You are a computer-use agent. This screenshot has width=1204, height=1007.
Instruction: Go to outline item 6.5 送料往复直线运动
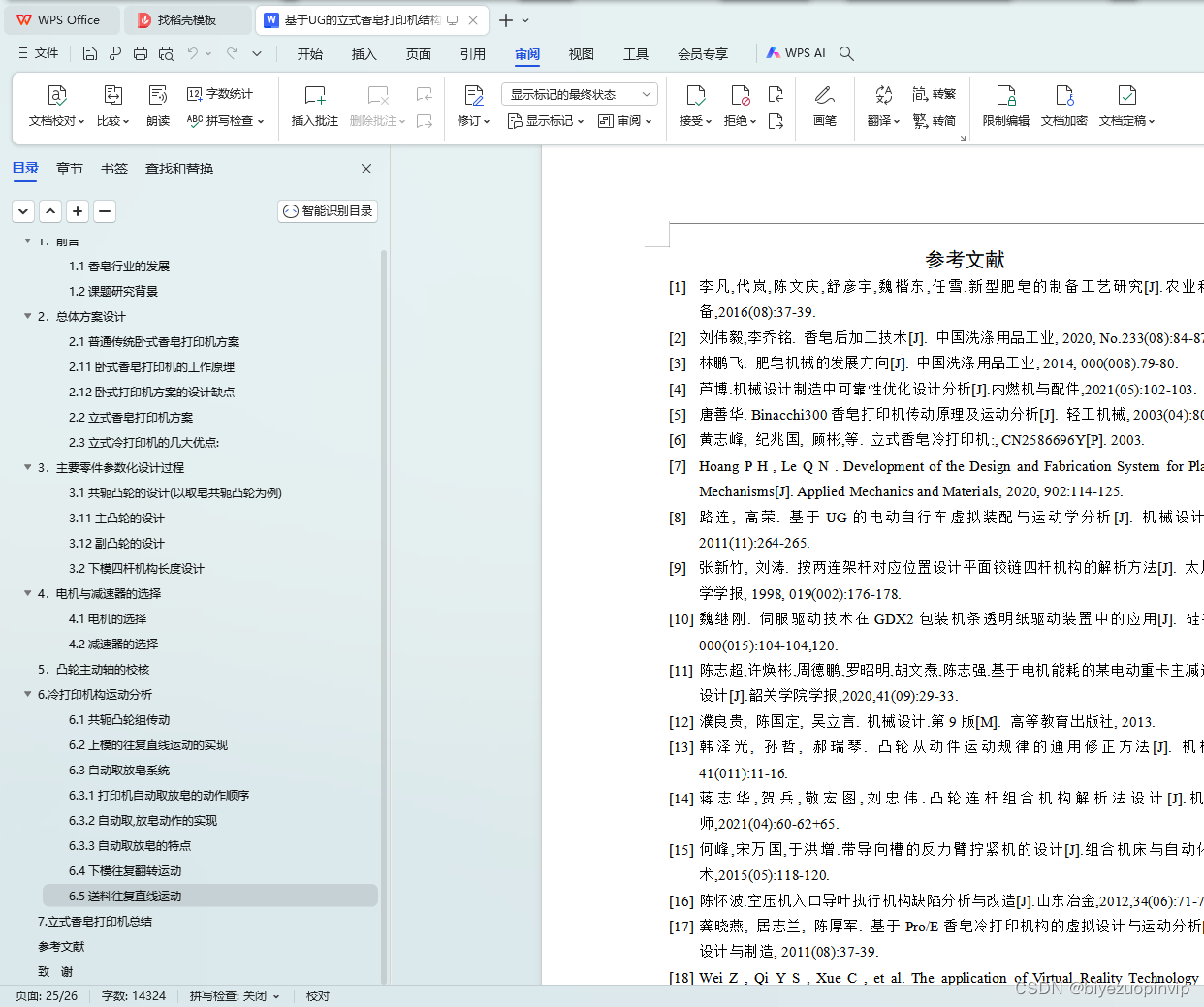(x=210, y=896)
